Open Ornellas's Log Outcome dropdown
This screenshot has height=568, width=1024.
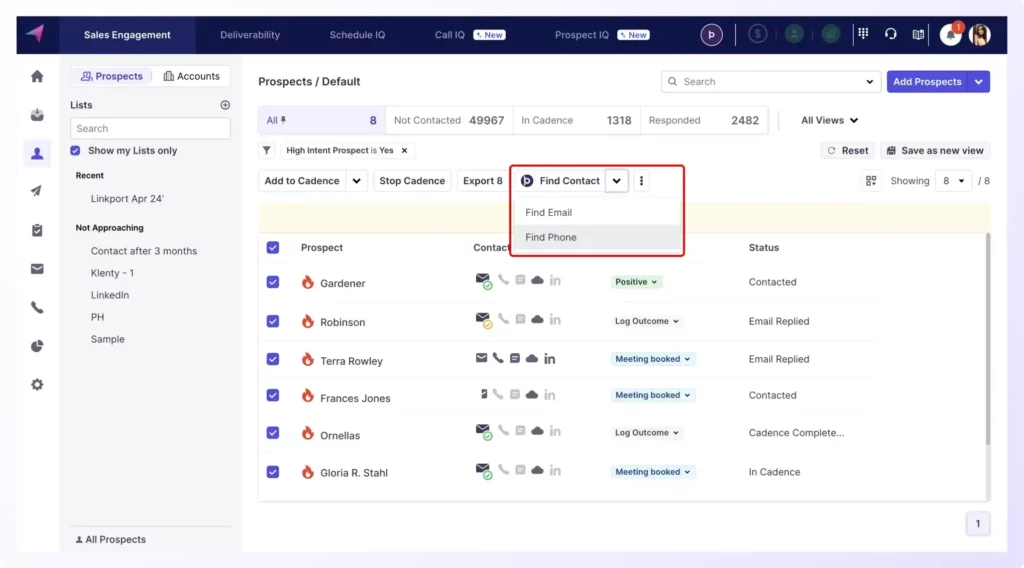tap(647, 433)
